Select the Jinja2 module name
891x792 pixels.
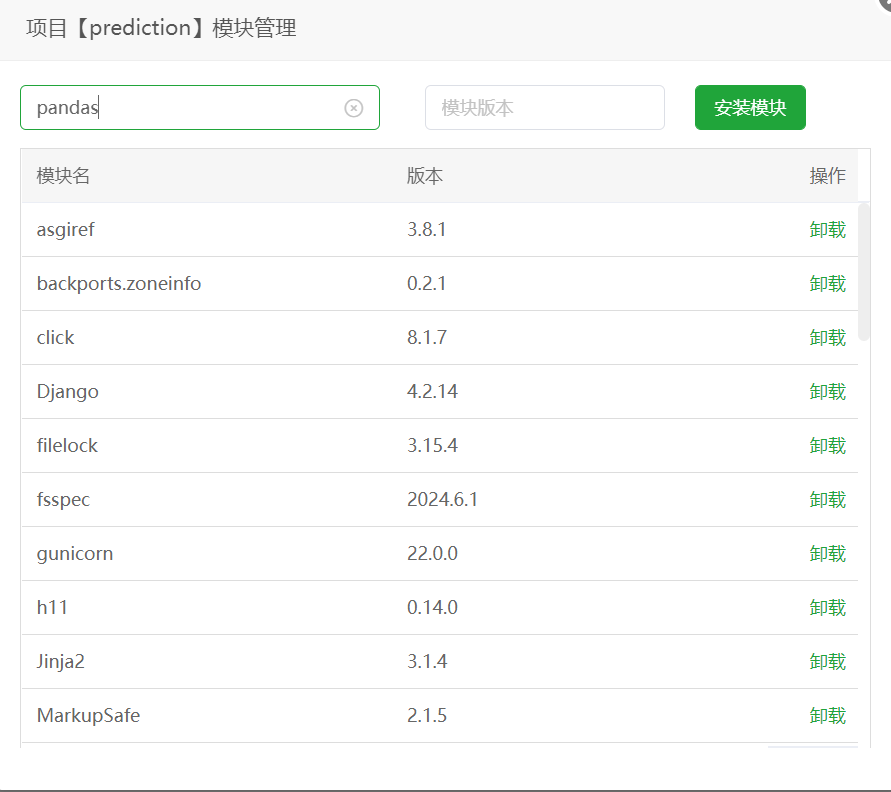click(x=60, y=661)
